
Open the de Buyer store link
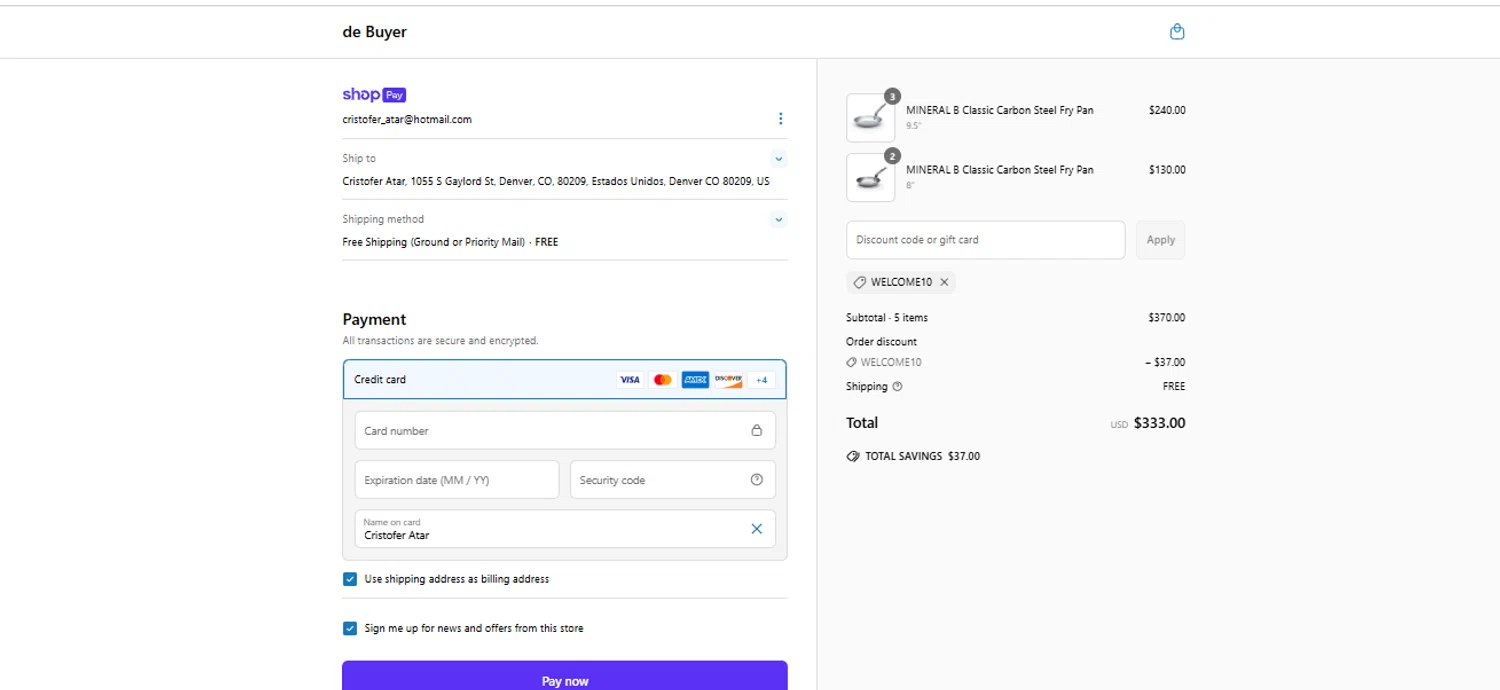tap(375, 32)
